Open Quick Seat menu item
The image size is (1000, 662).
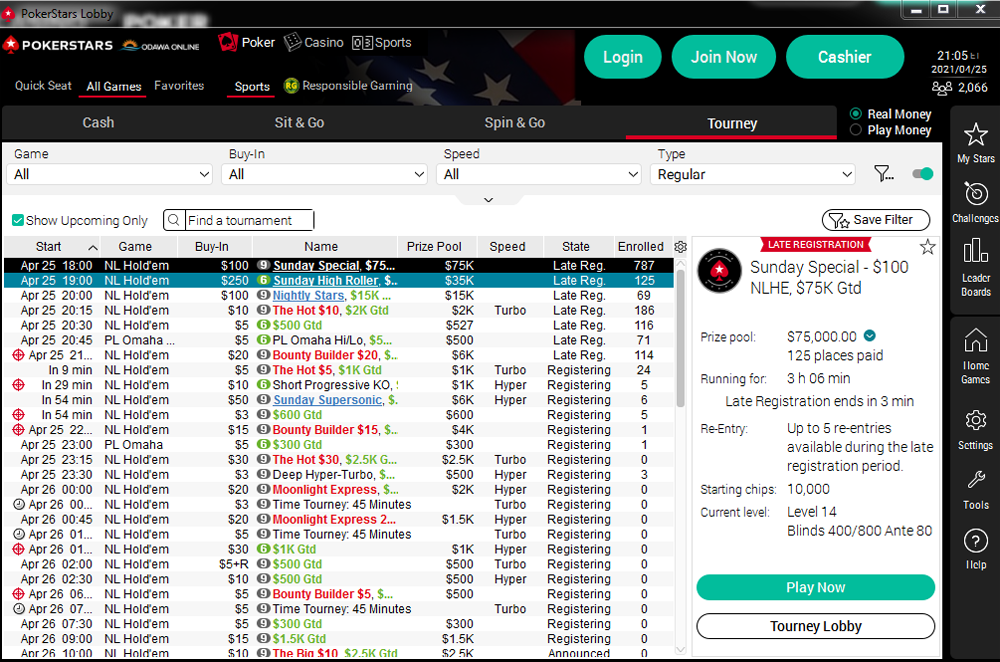click(43, 85)
